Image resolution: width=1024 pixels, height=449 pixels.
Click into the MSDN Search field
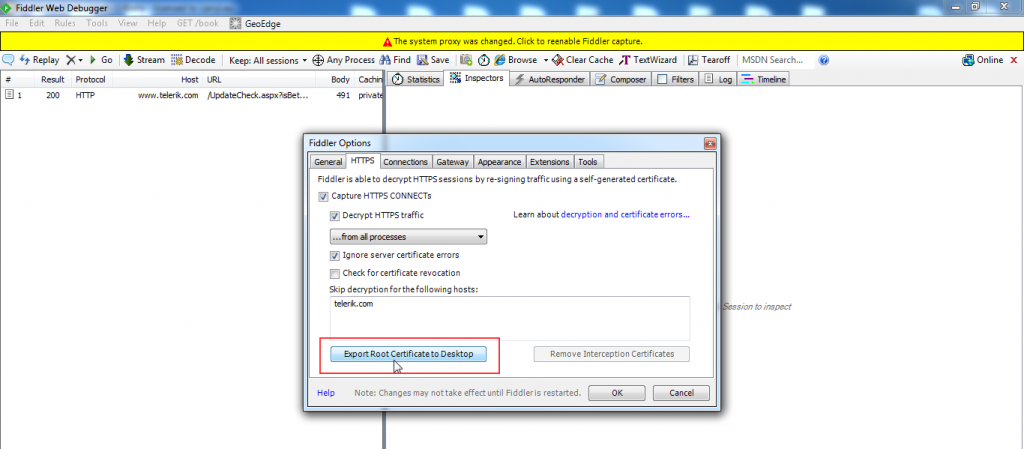777,60
